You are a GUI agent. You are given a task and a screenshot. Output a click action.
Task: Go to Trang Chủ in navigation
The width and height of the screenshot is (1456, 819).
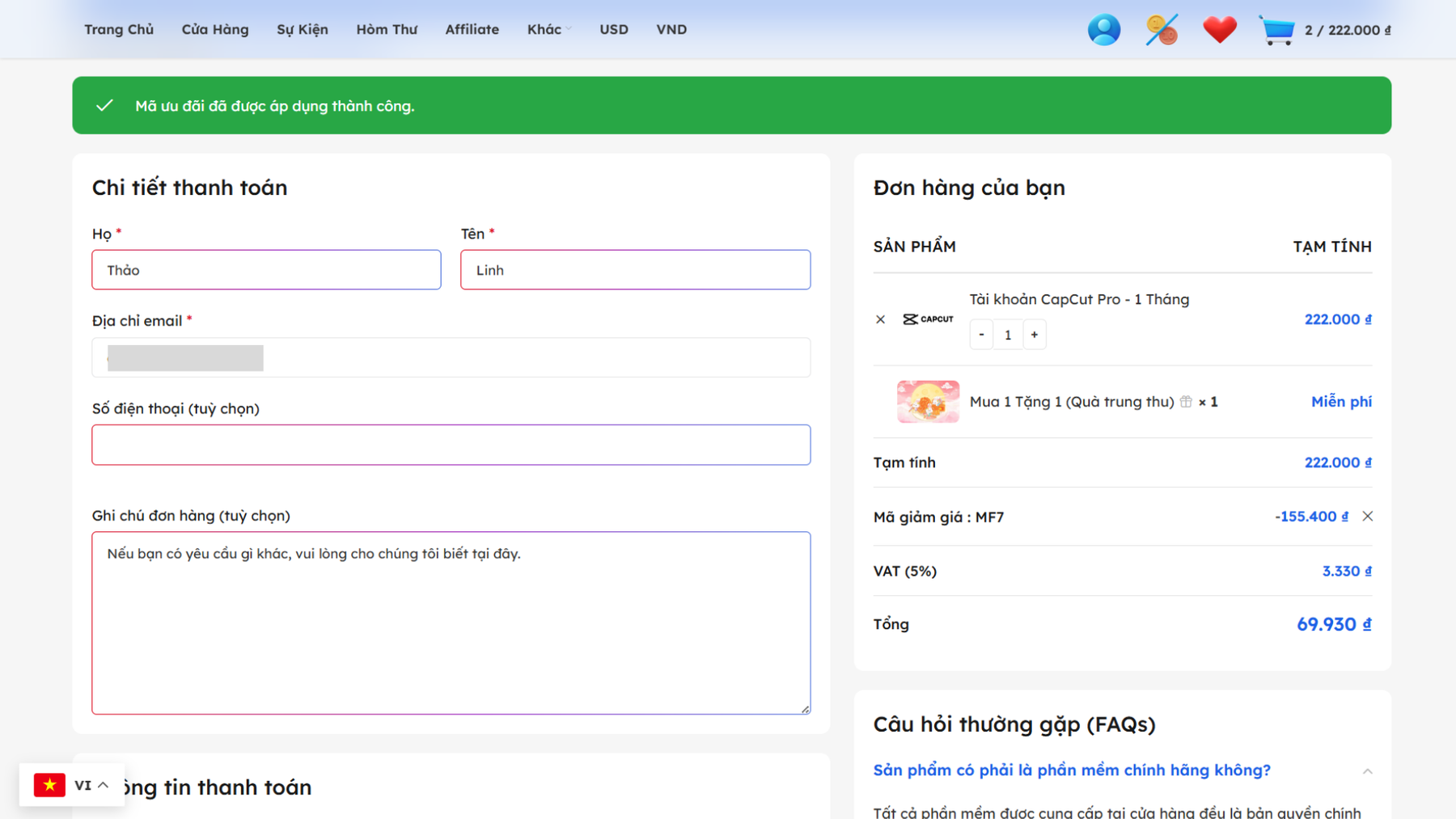coord(119,30)
